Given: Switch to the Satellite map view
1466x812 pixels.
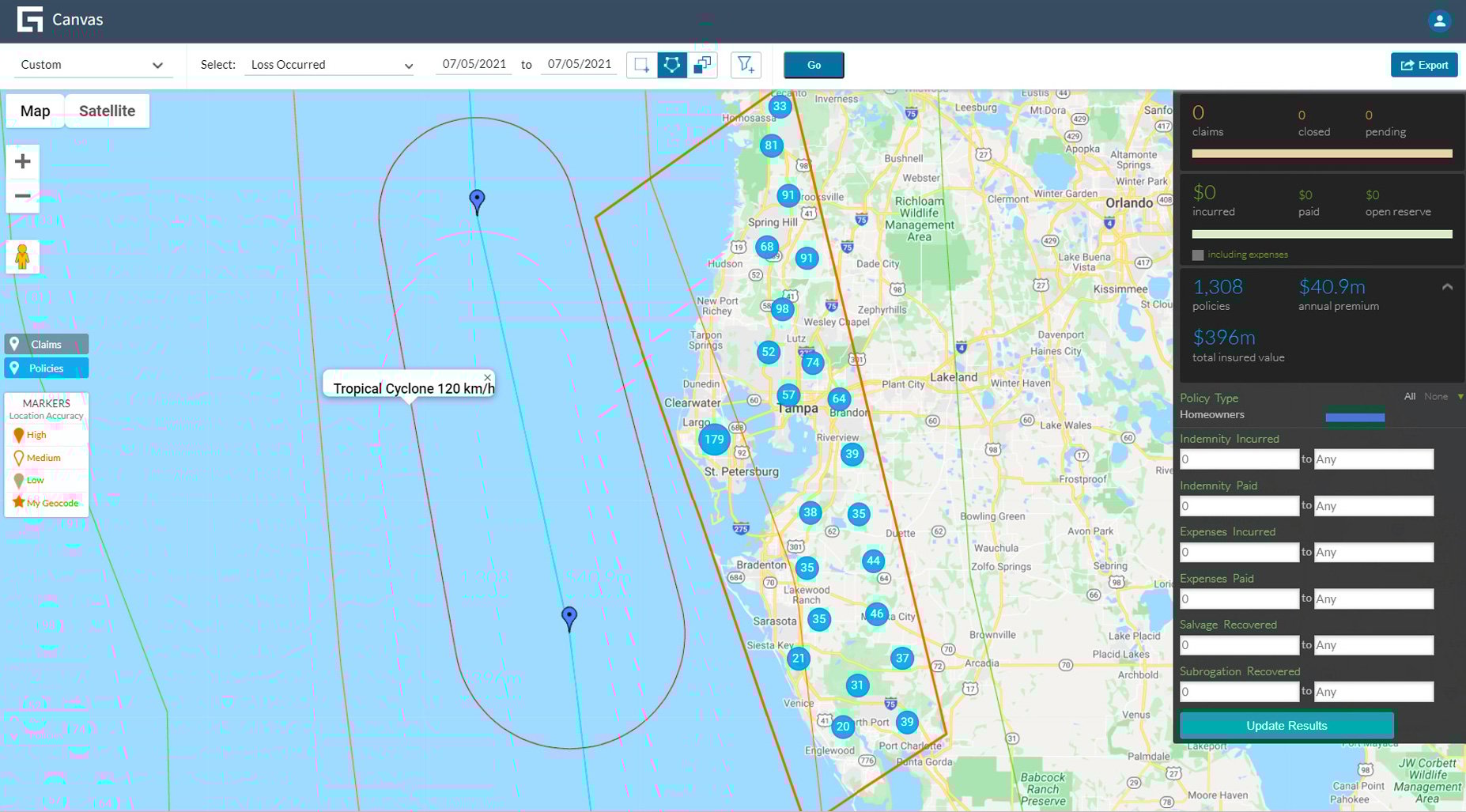Looking at the screenshot, I should tap(107, 111).
